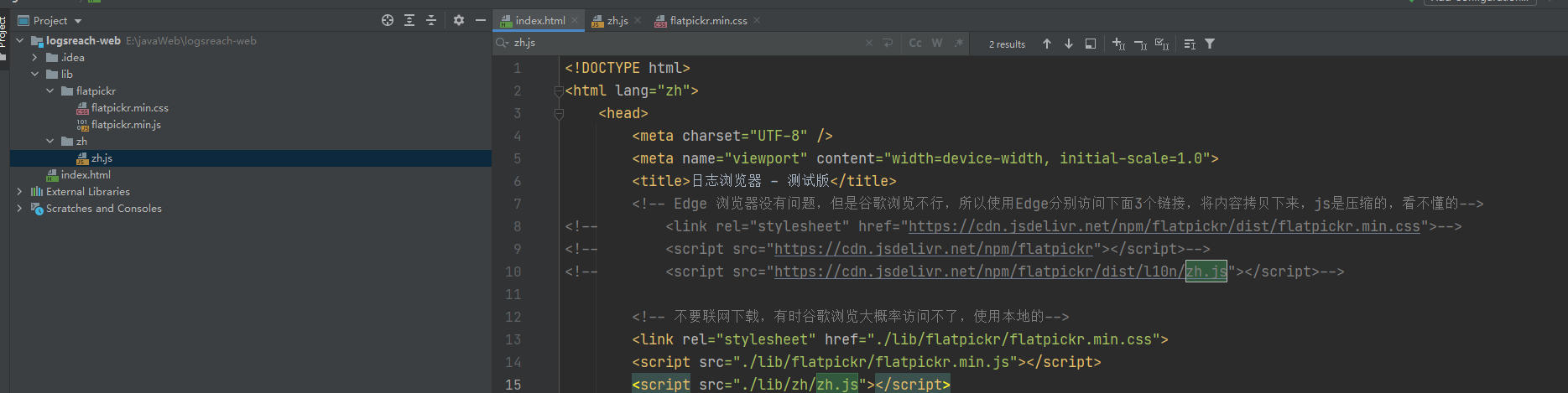Collapse the zh folder
This screenshot has width=1568, height=393.
(x=50, y=141)
